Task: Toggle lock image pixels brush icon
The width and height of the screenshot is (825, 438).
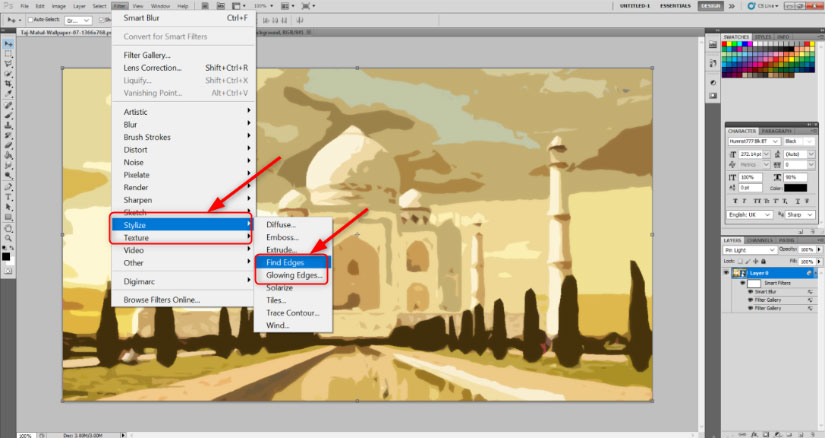Action: [x=748, y=261]
